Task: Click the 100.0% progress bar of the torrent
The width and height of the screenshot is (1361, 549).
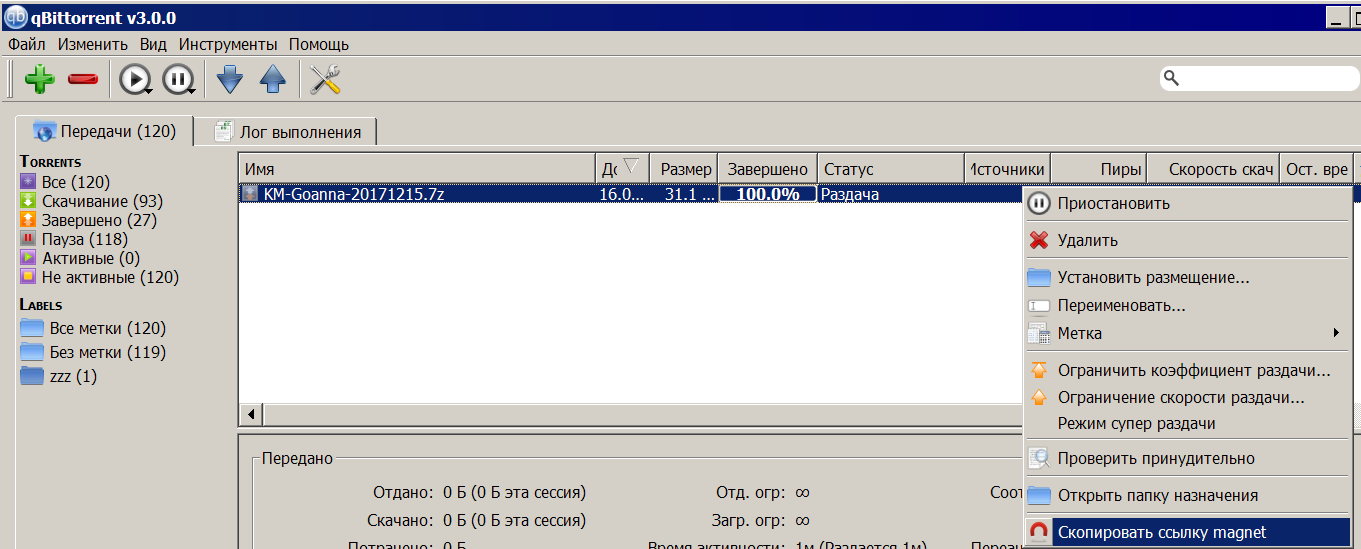Action: [767, 194]
